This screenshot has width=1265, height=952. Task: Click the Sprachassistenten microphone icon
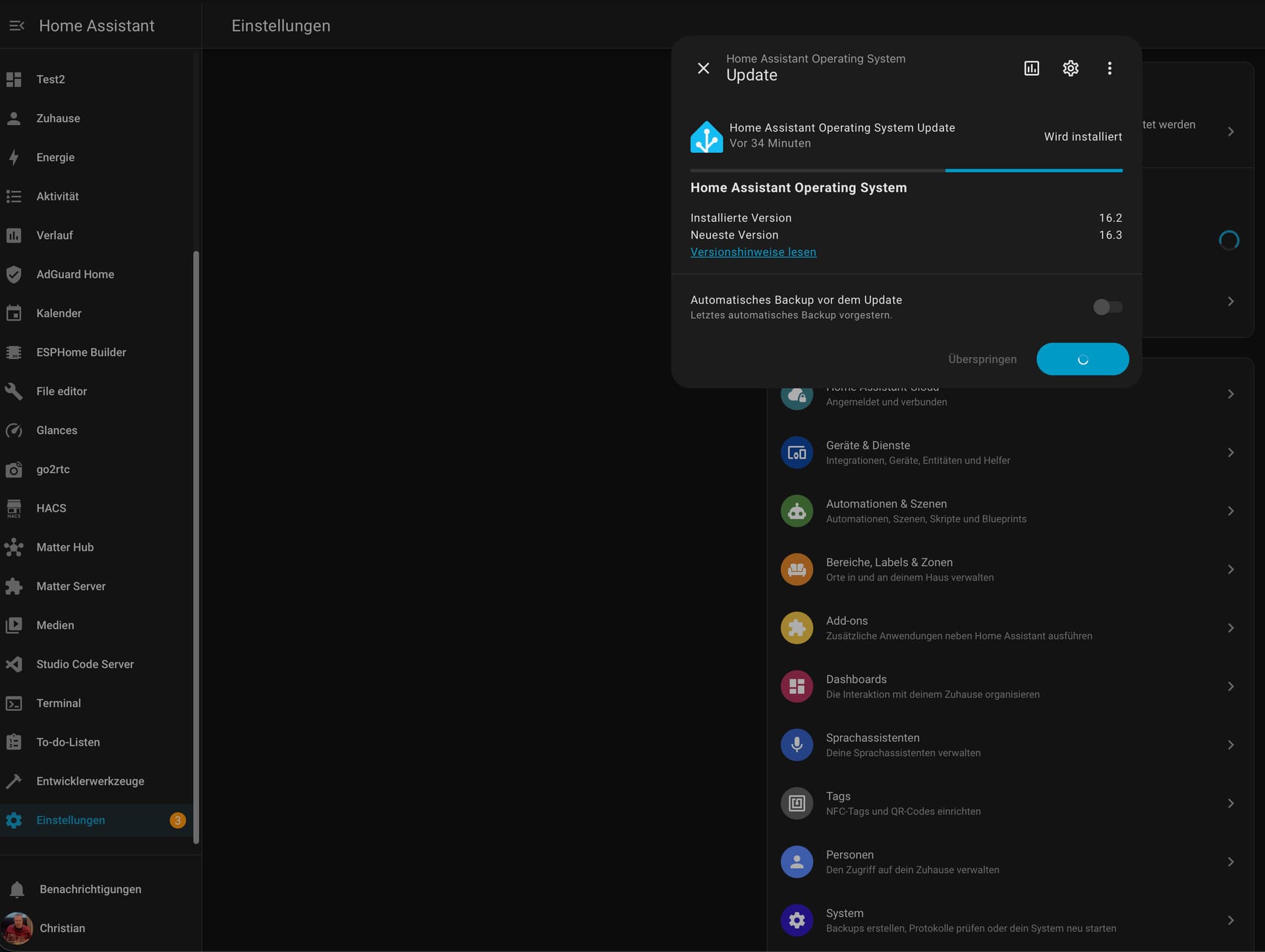click(x=797, y=745)
